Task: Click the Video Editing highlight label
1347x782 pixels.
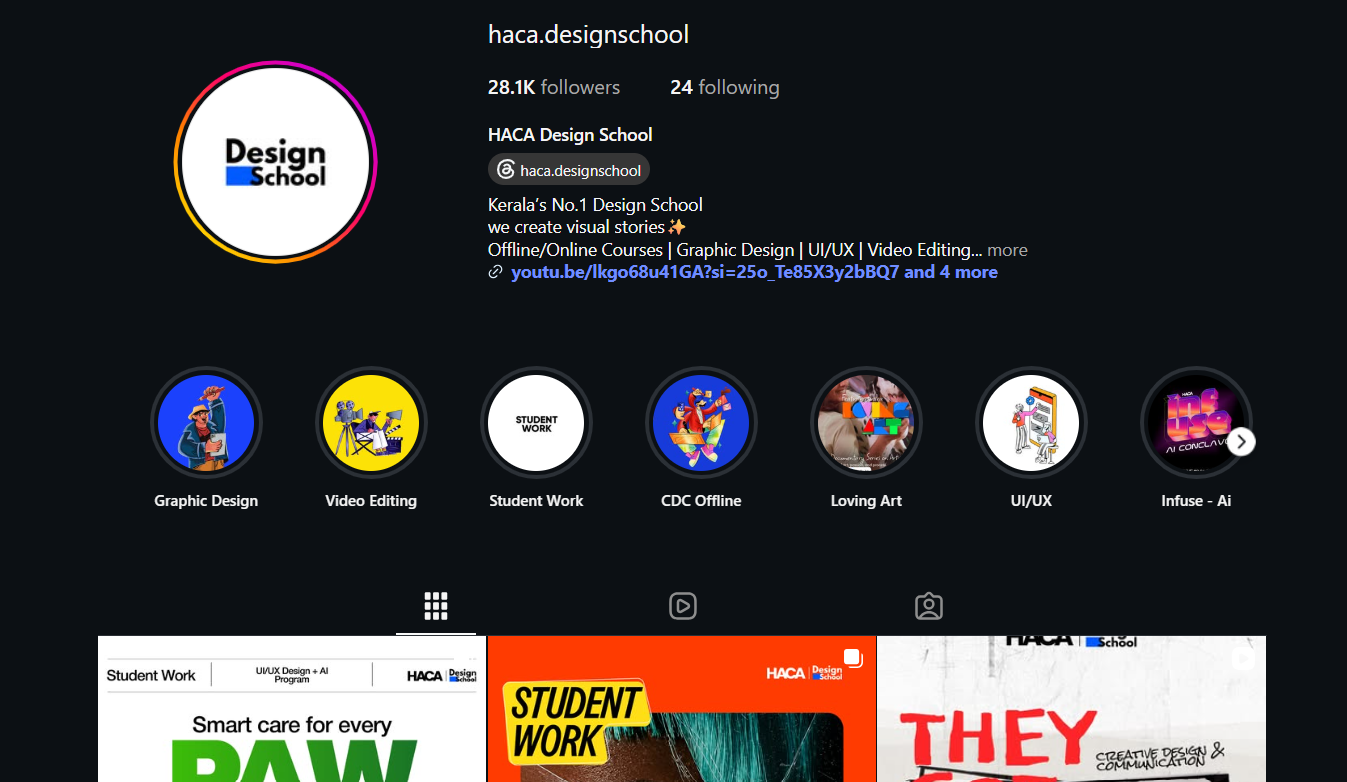Action: click(371, 501)
